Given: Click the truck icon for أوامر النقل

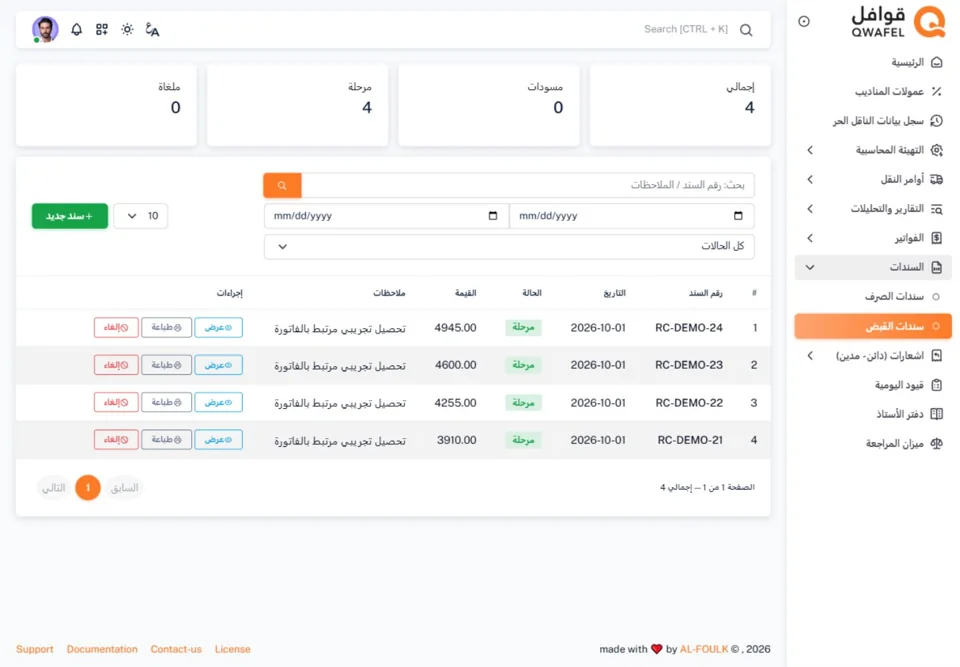Looking at the screenshot, I should click(x=936, y=179).
